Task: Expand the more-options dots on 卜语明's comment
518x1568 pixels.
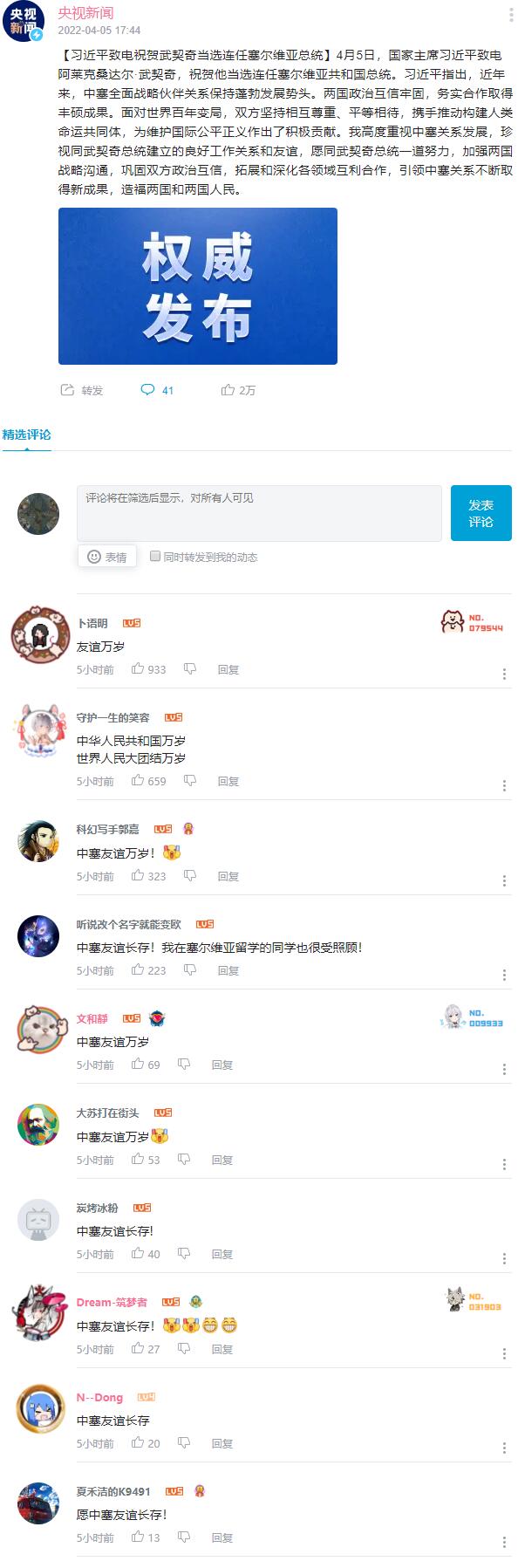Action: click(504, 674)
